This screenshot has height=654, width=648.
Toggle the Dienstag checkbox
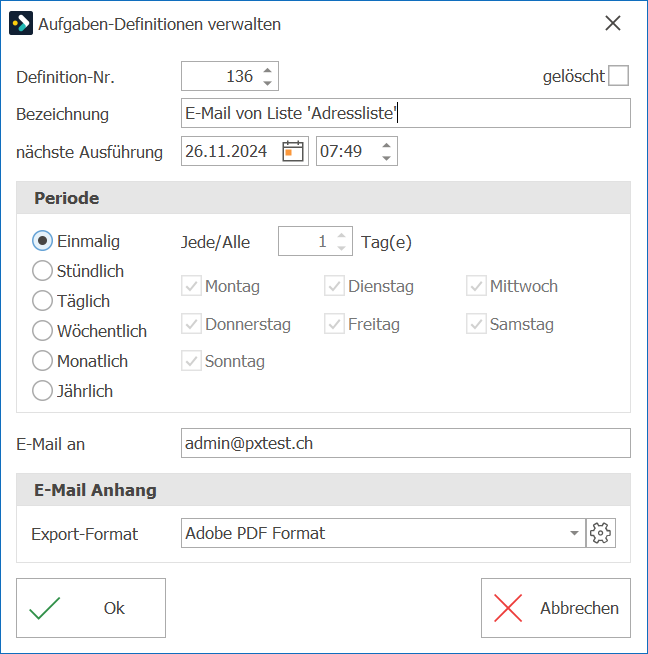pyautogui.click(x=334, y=286)
